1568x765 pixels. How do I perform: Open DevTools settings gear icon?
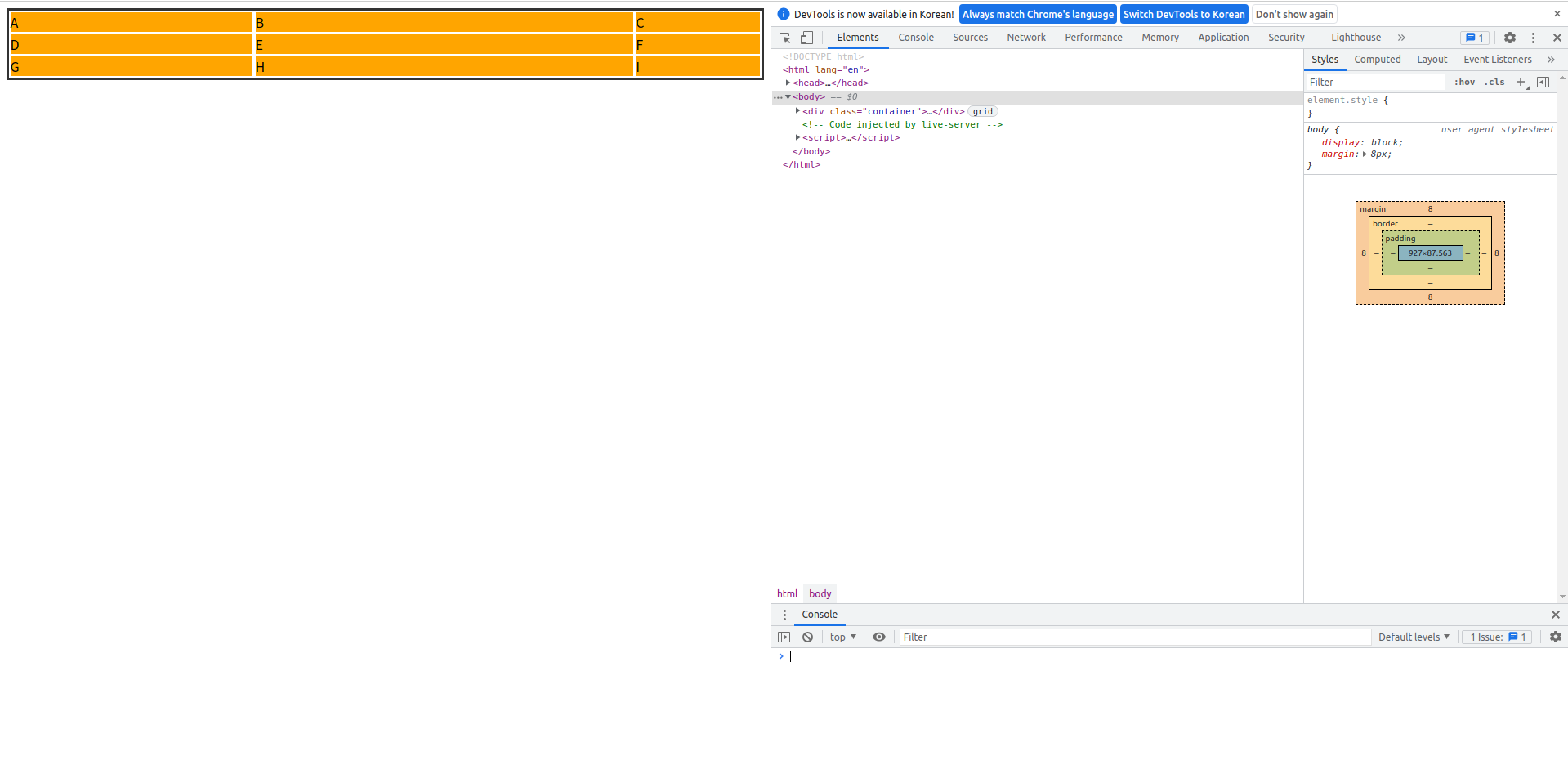pyautogui.click(x=1510, y=38)
